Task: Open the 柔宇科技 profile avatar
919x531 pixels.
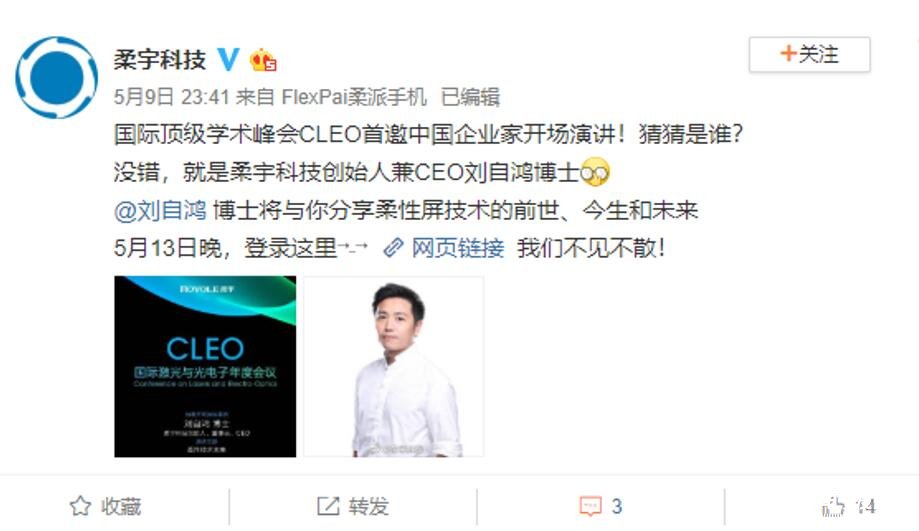Action: tap(56, 77)
